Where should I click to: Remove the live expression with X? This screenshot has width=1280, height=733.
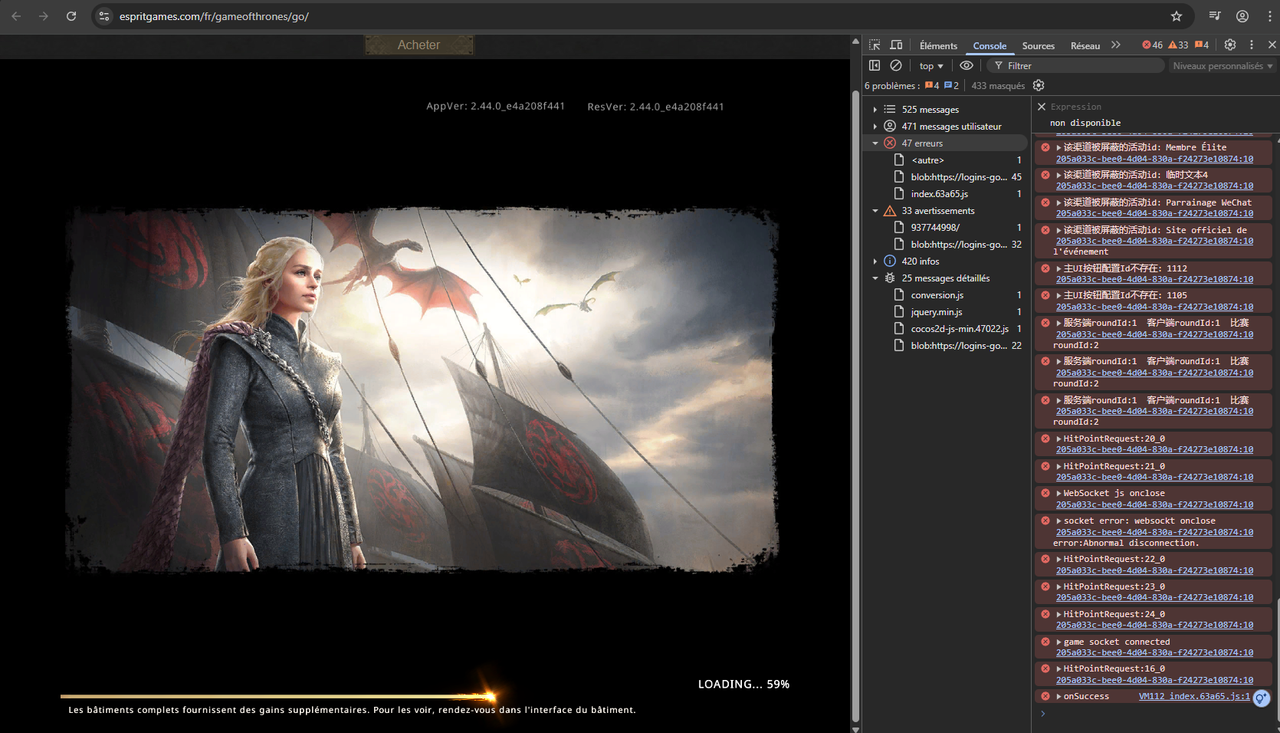[x=1042, y=107]
